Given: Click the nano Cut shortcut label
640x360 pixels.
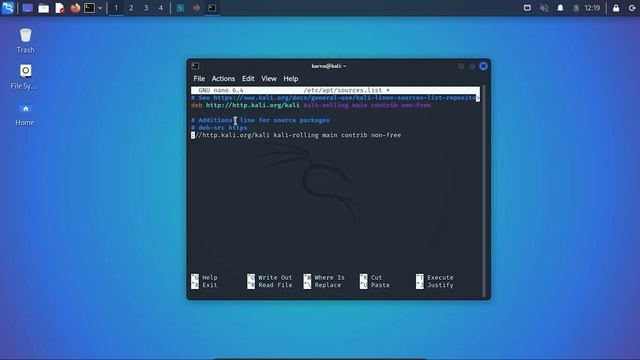Looking at the screenshot, I should tap(376, 278).
